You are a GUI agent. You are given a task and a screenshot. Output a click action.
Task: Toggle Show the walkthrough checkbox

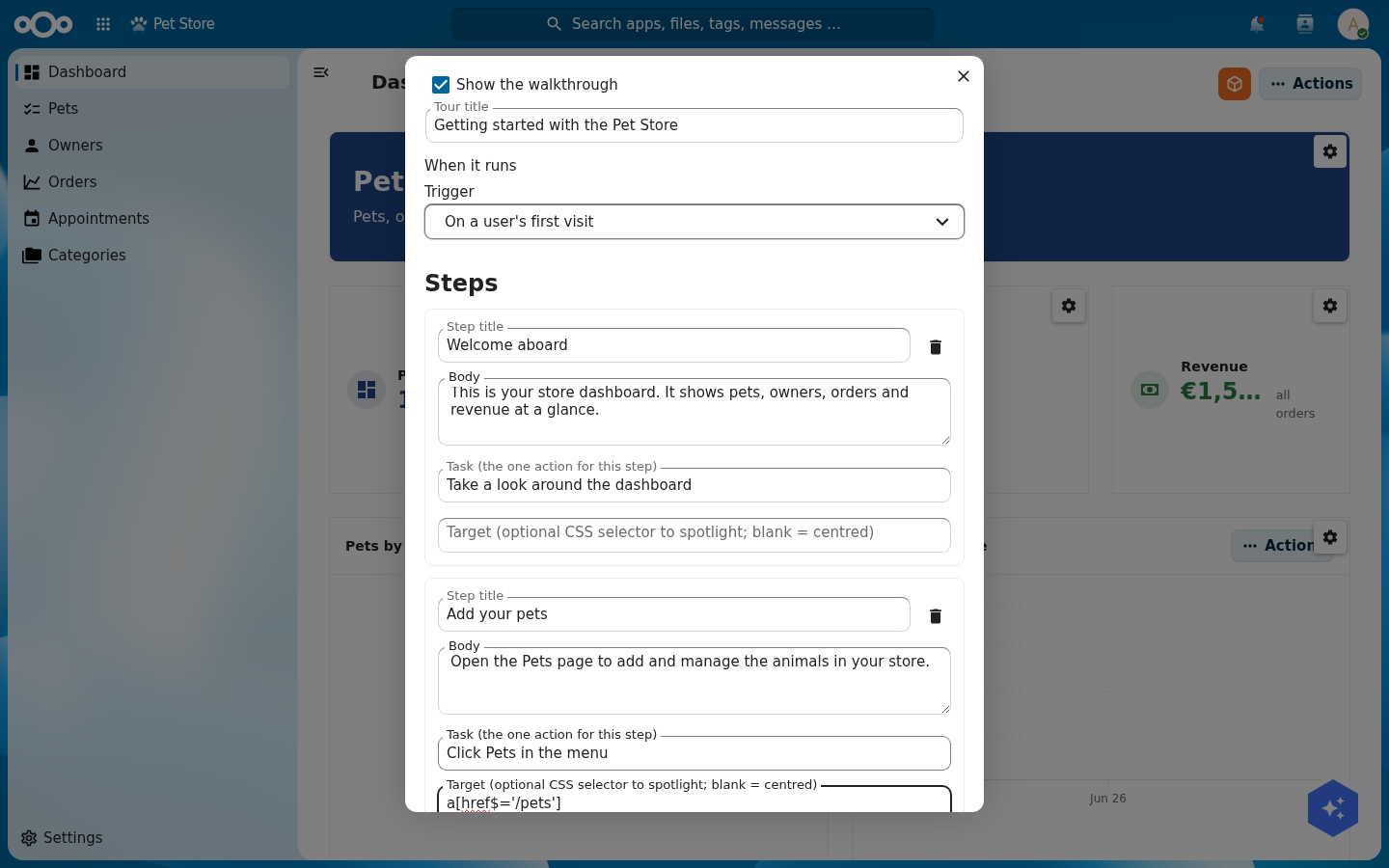tap(441, 85)
